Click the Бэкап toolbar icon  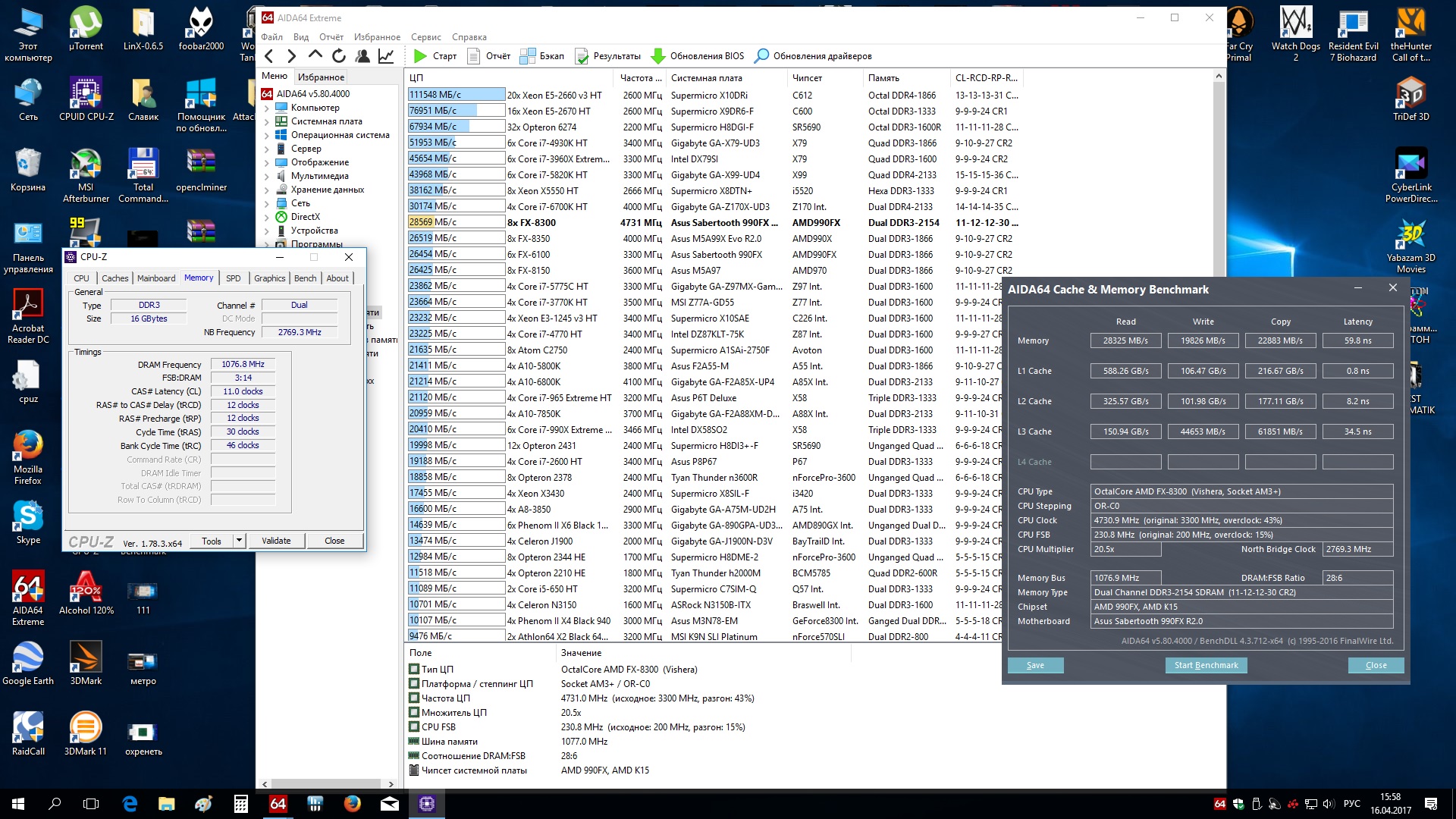tap(526, 56)
